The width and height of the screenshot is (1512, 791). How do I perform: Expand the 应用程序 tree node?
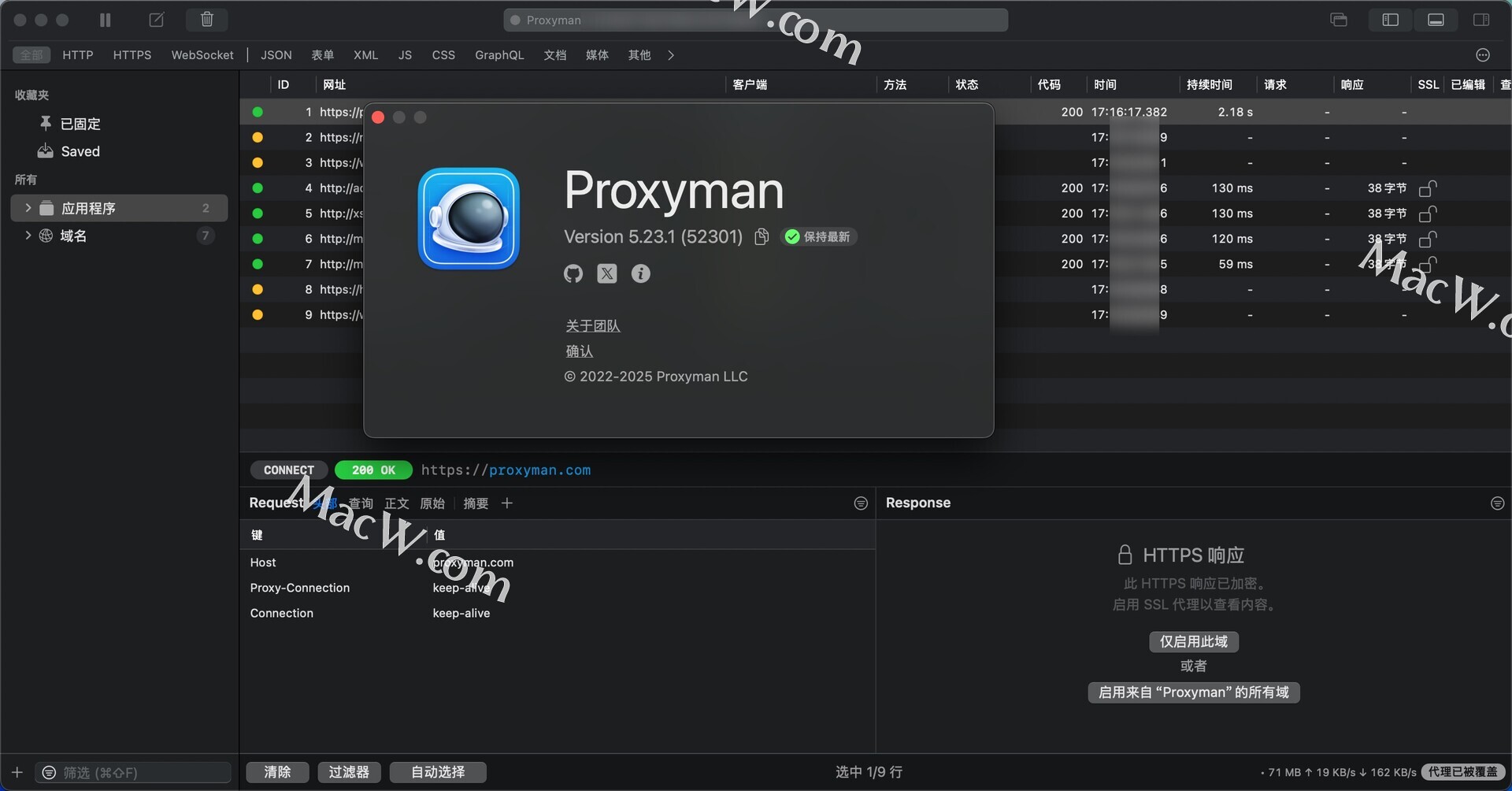pyautogui.click(x=28, y=208)
